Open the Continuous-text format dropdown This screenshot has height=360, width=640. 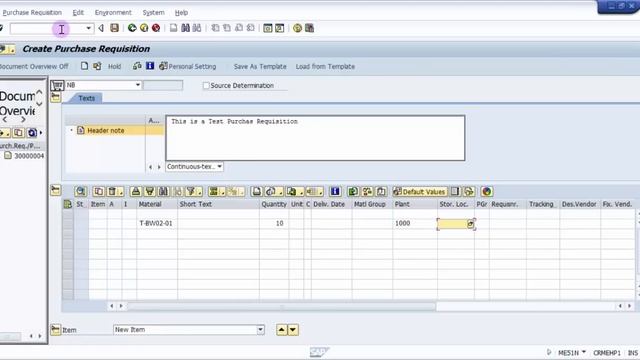point(220,167)
